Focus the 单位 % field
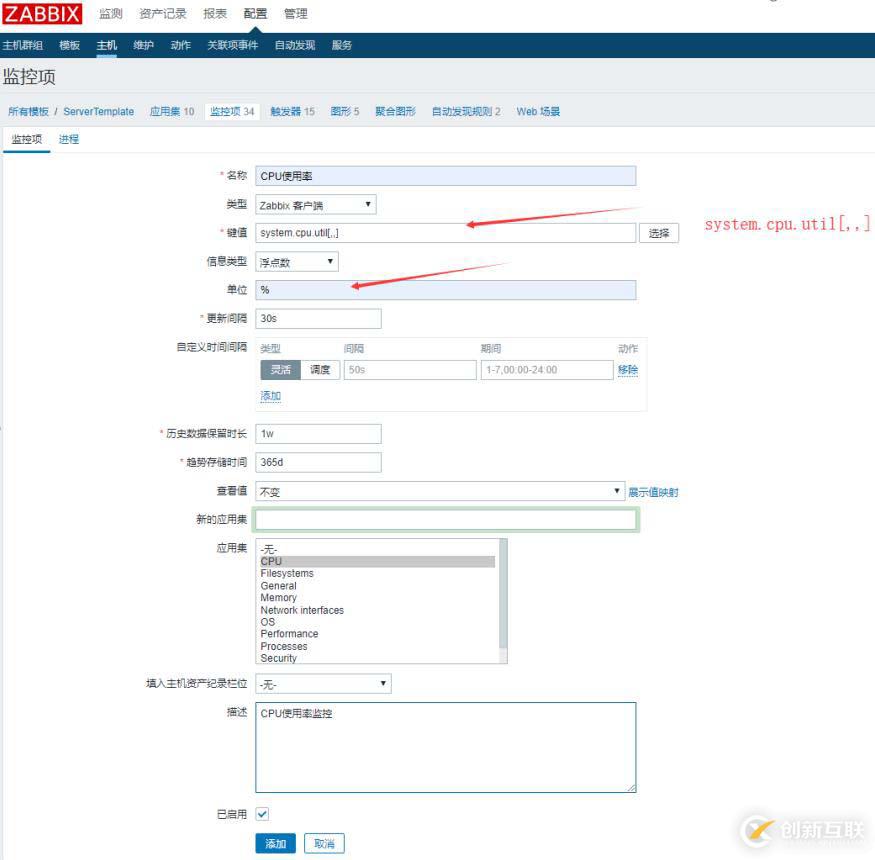This screenshot has height=860, width=875. pyautogui.click(x=445, y=290)
